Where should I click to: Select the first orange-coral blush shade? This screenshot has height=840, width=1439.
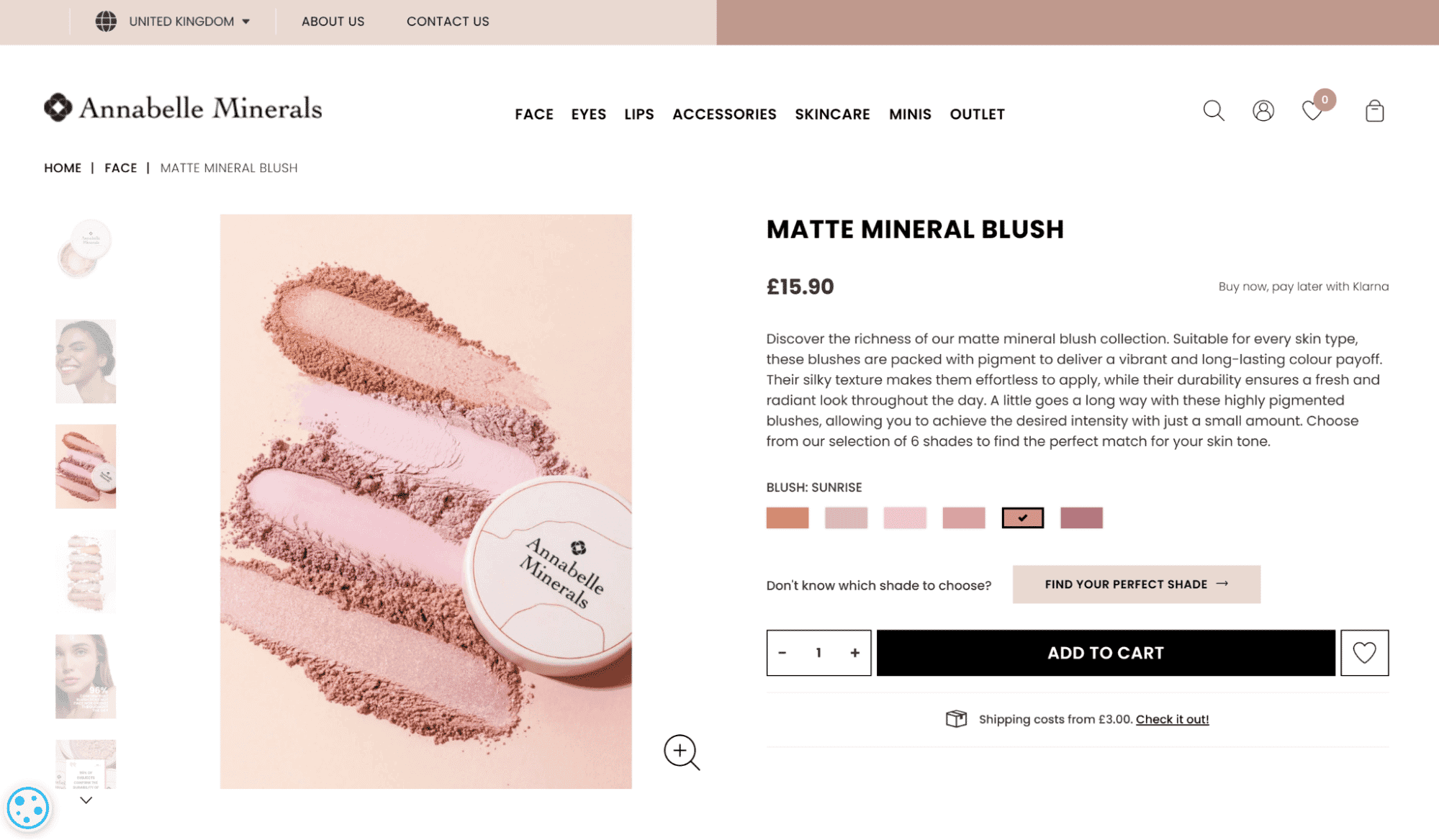tap(788, 518)
